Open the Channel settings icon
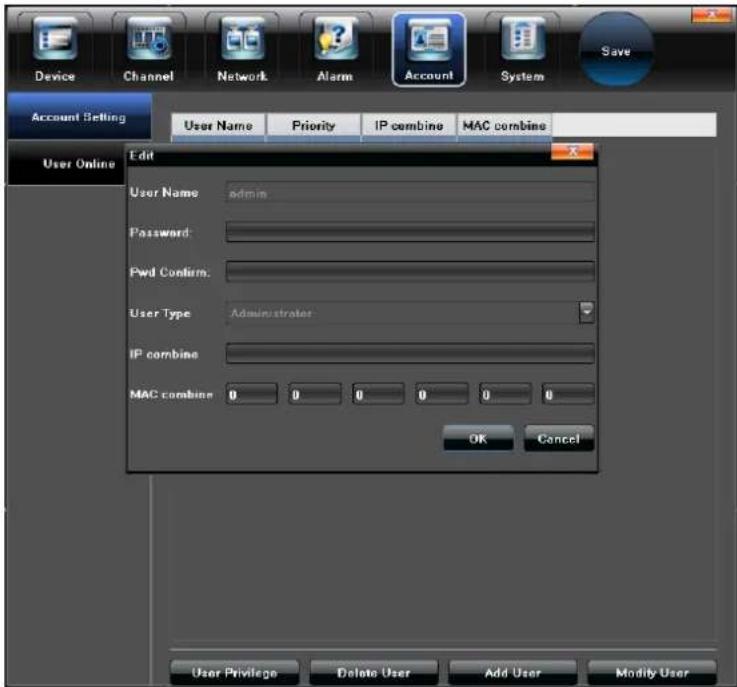The image size is (737, 687). click(149, 50)
